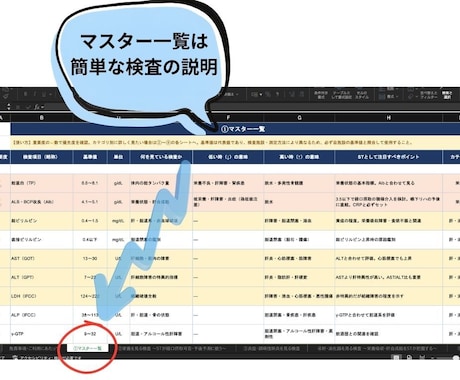Toggle underline formatting in the ribbon

[x=43, y=94]
